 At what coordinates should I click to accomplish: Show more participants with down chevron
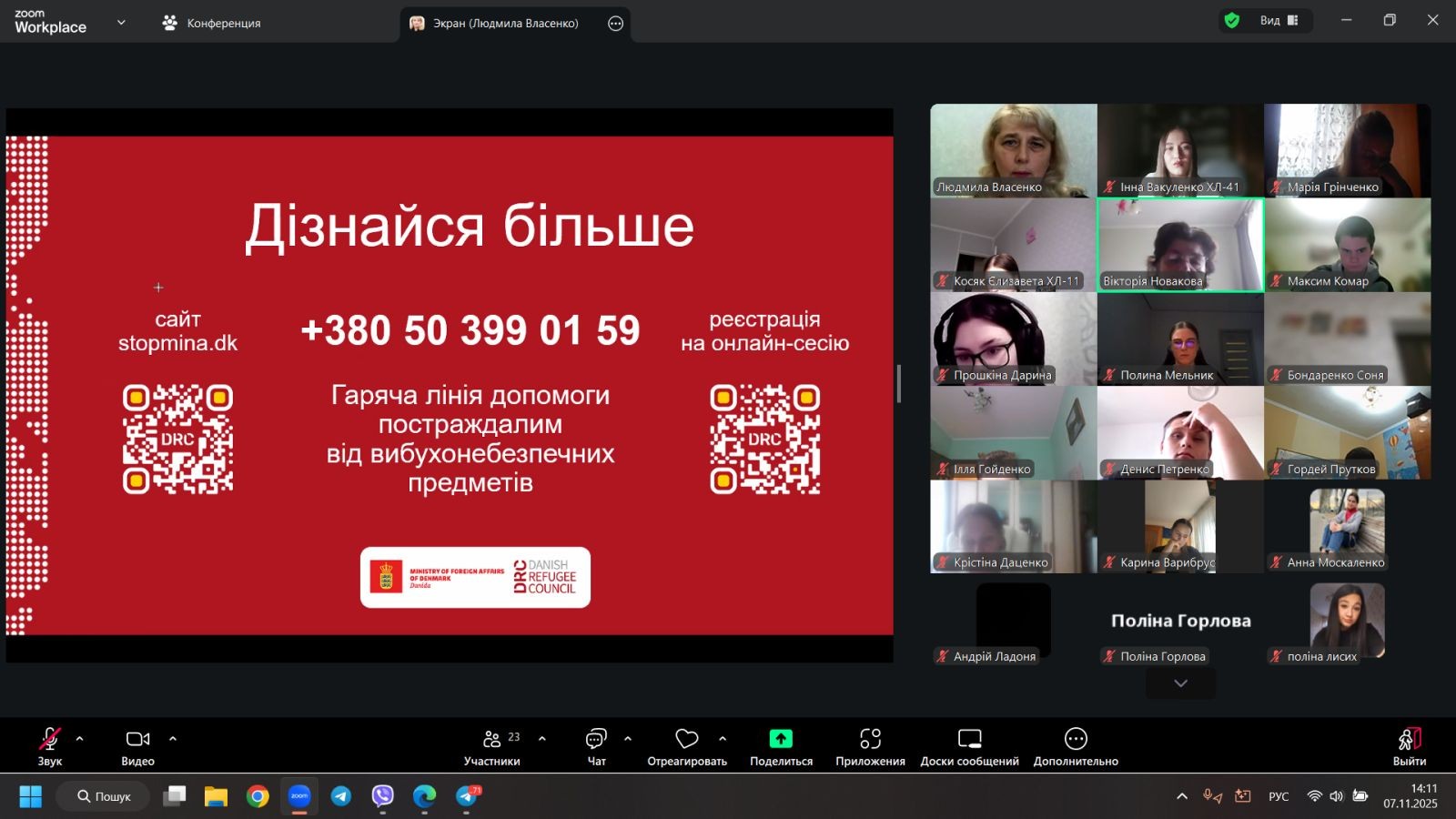(1180, 683)
